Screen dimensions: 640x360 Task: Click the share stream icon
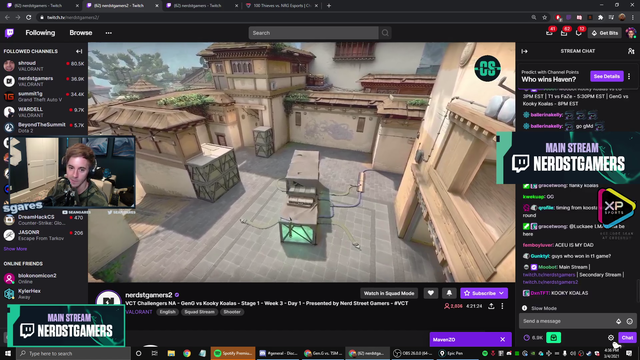(491, 306)
